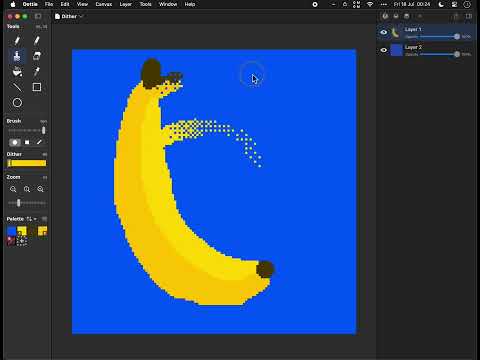Open the View menu

[x=82, y=4]
